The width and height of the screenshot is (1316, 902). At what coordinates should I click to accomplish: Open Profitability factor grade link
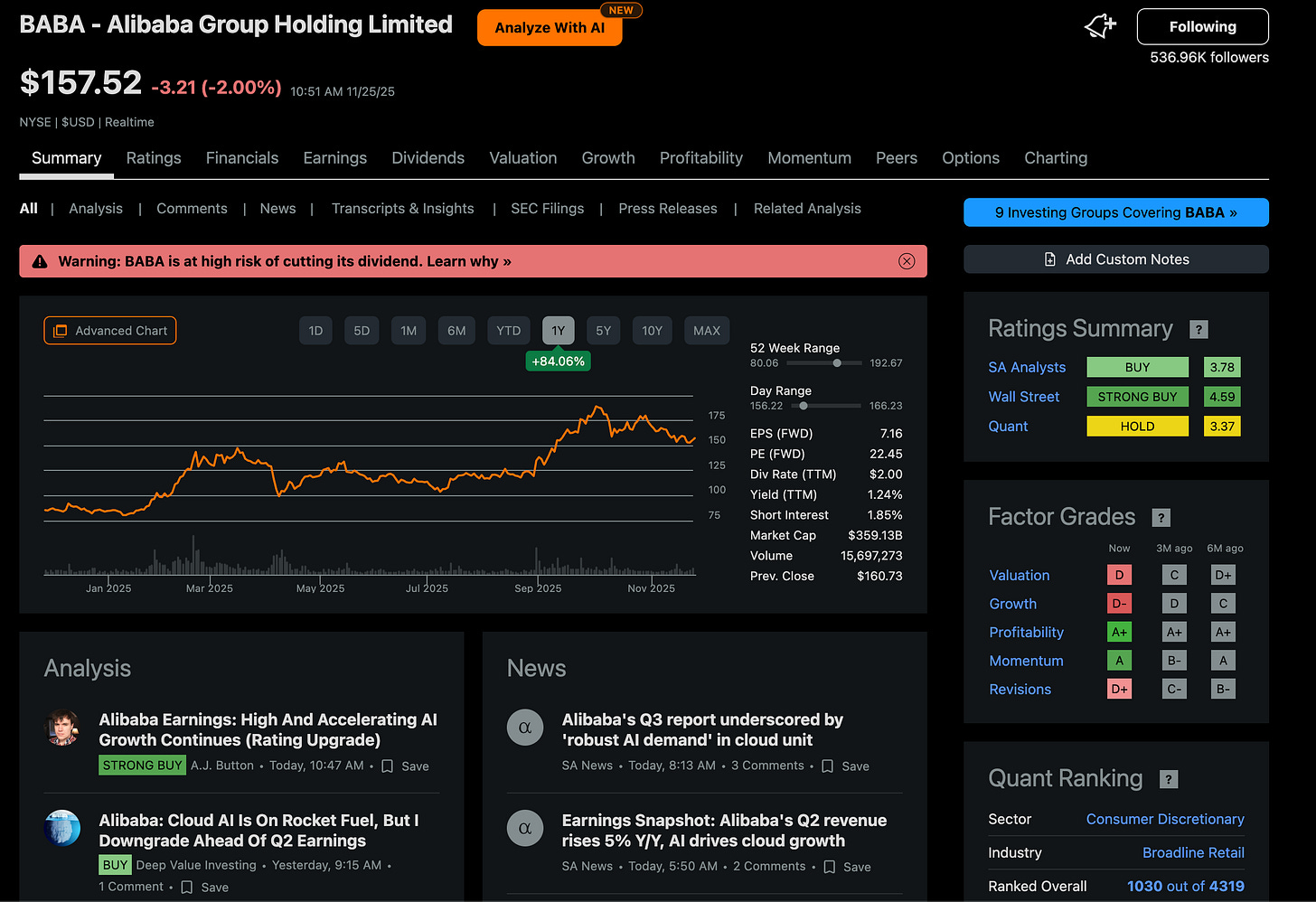pyautogui.click(x=1027, y=633)
